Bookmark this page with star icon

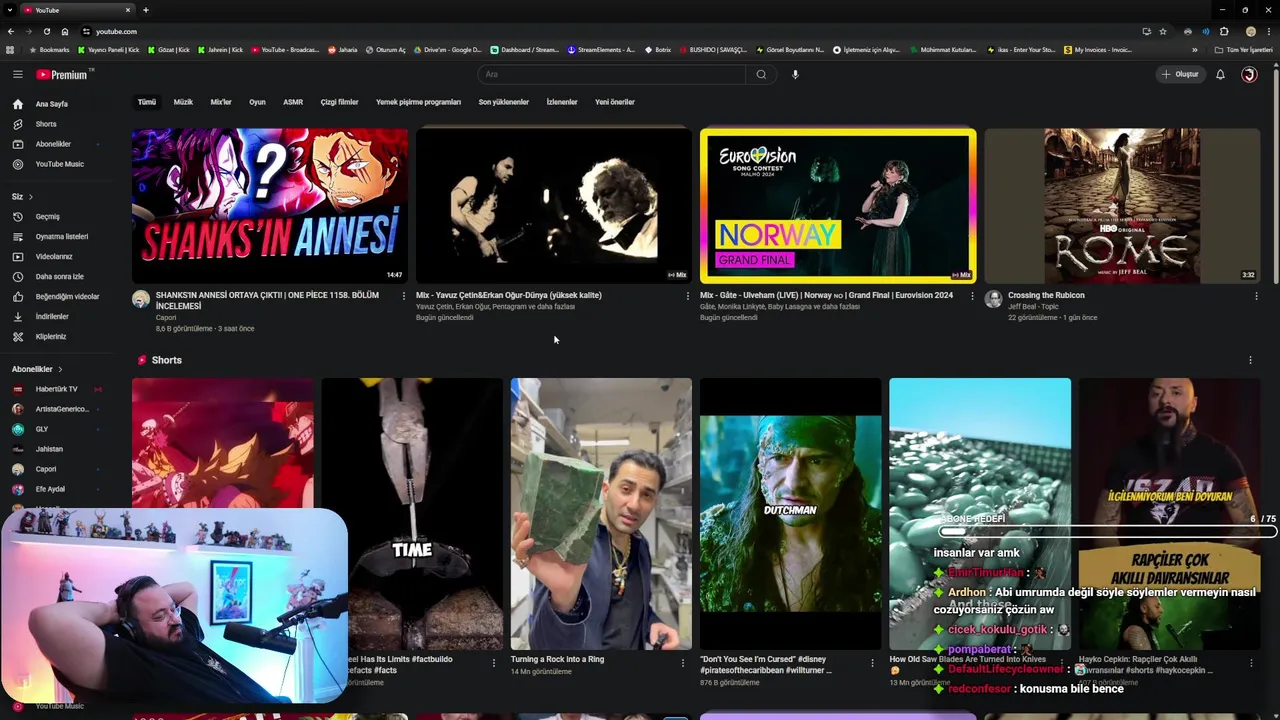[1163, 31]
